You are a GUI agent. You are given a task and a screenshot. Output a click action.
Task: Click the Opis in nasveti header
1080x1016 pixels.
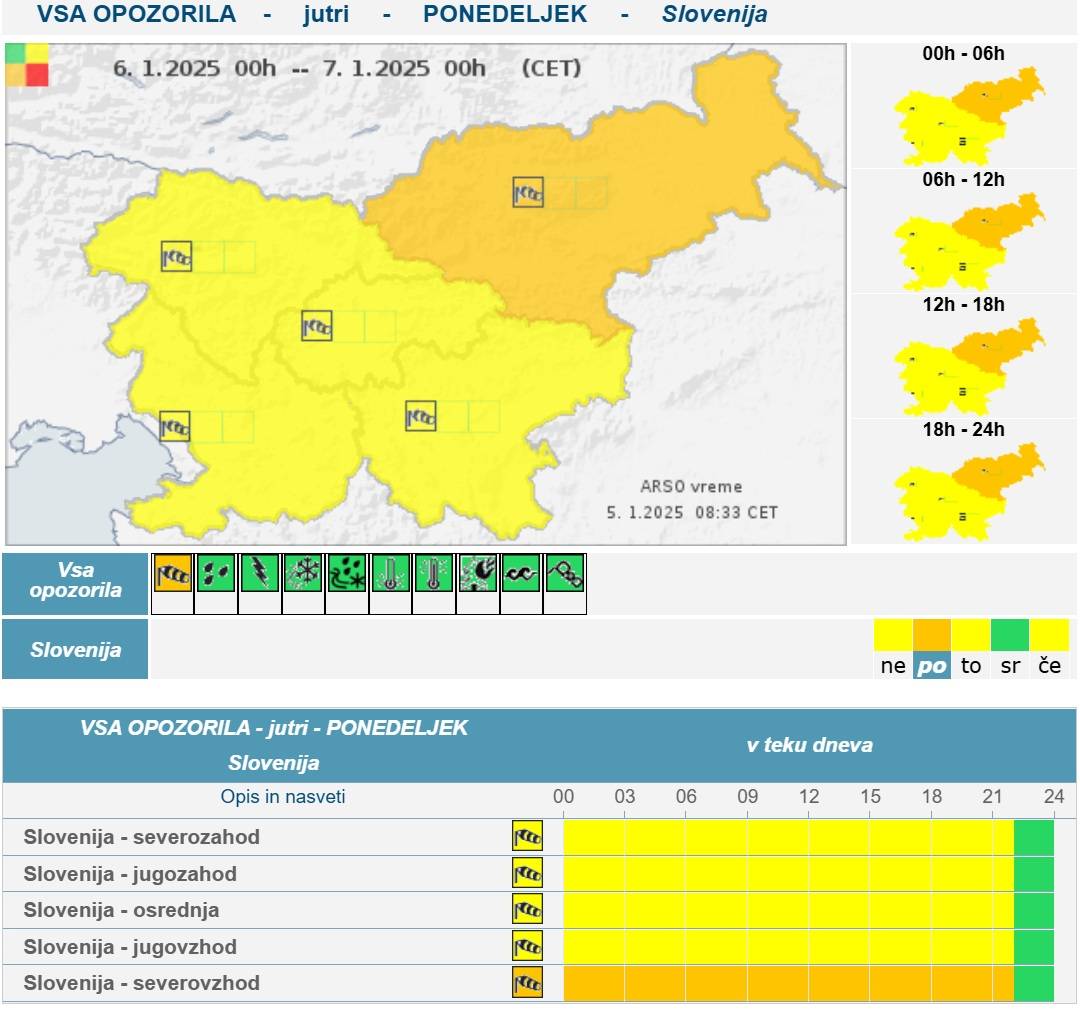click(283, 797)
